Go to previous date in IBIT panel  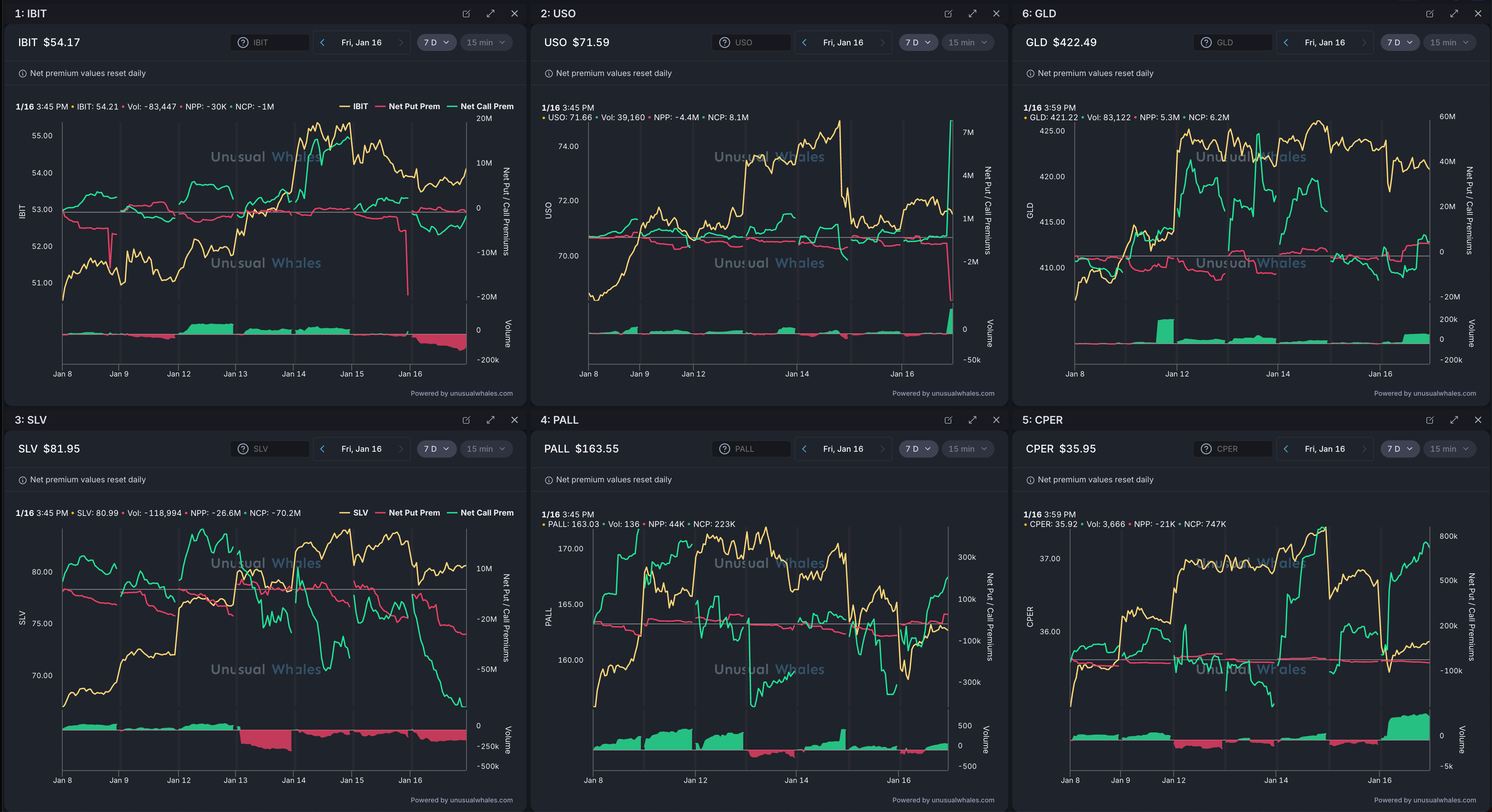tap(323, 42)
